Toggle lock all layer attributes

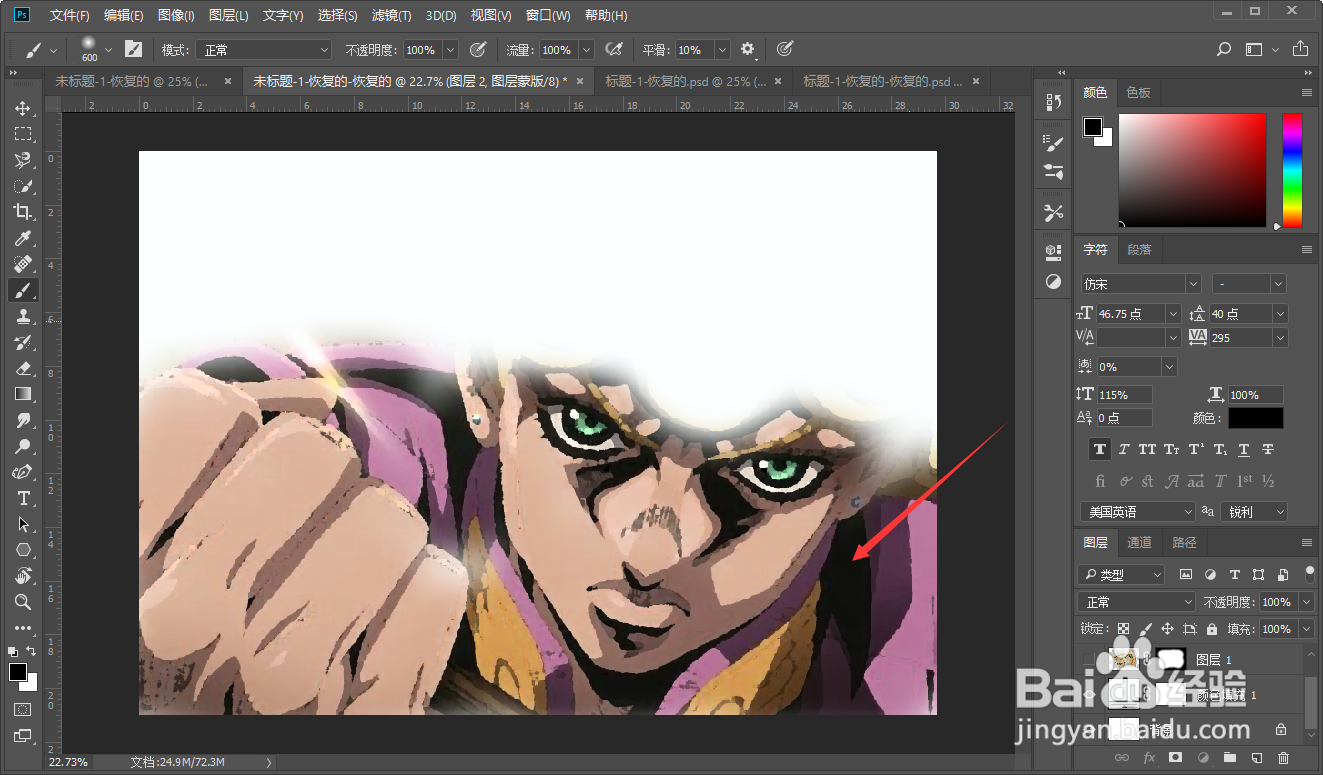1212,629
